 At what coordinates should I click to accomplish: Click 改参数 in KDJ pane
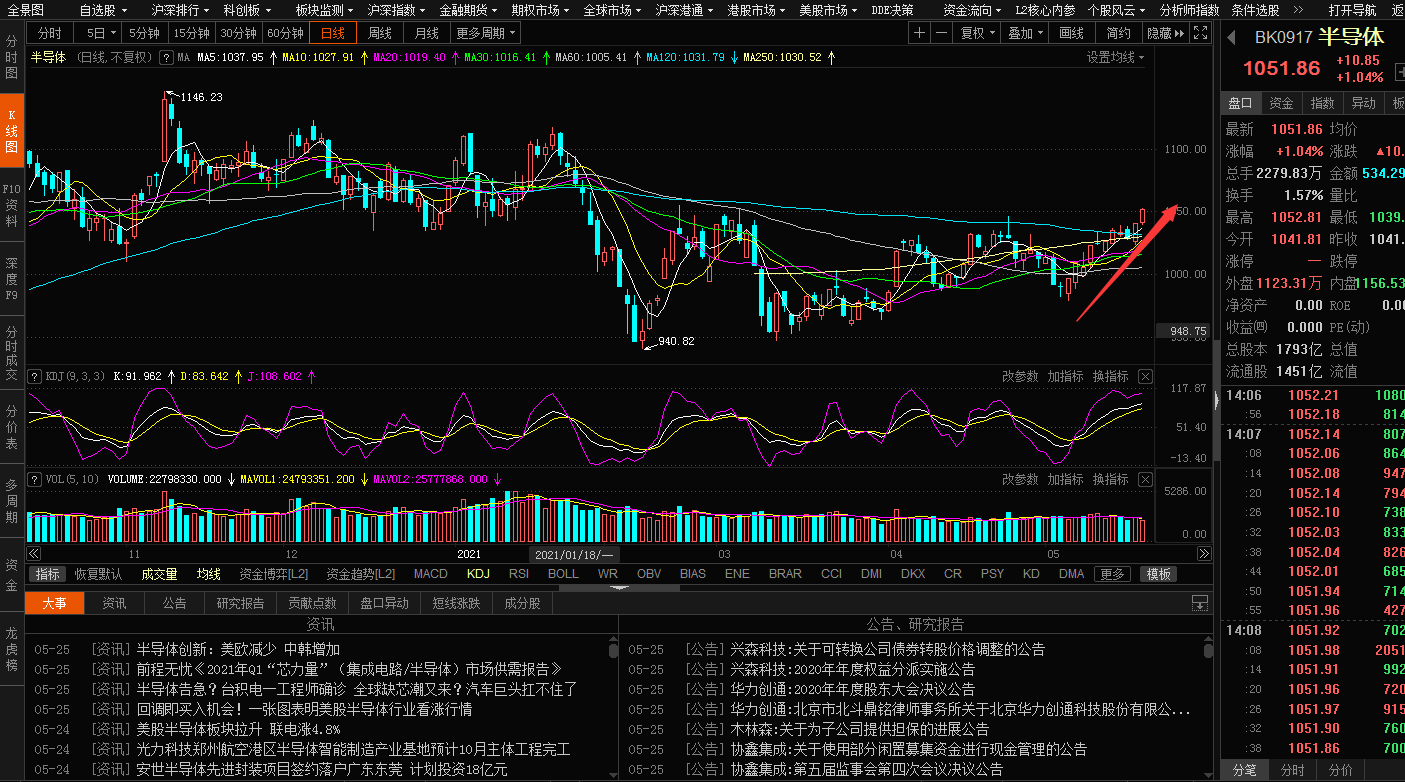(1020, 377)
